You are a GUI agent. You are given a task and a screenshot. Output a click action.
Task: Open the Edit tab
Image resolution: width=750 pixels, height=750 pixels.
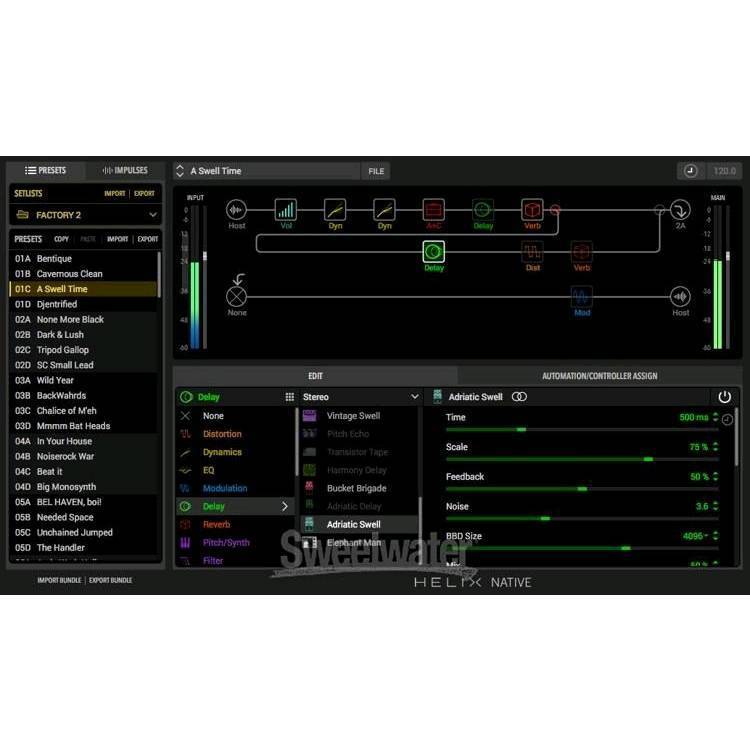coord(315,376)
